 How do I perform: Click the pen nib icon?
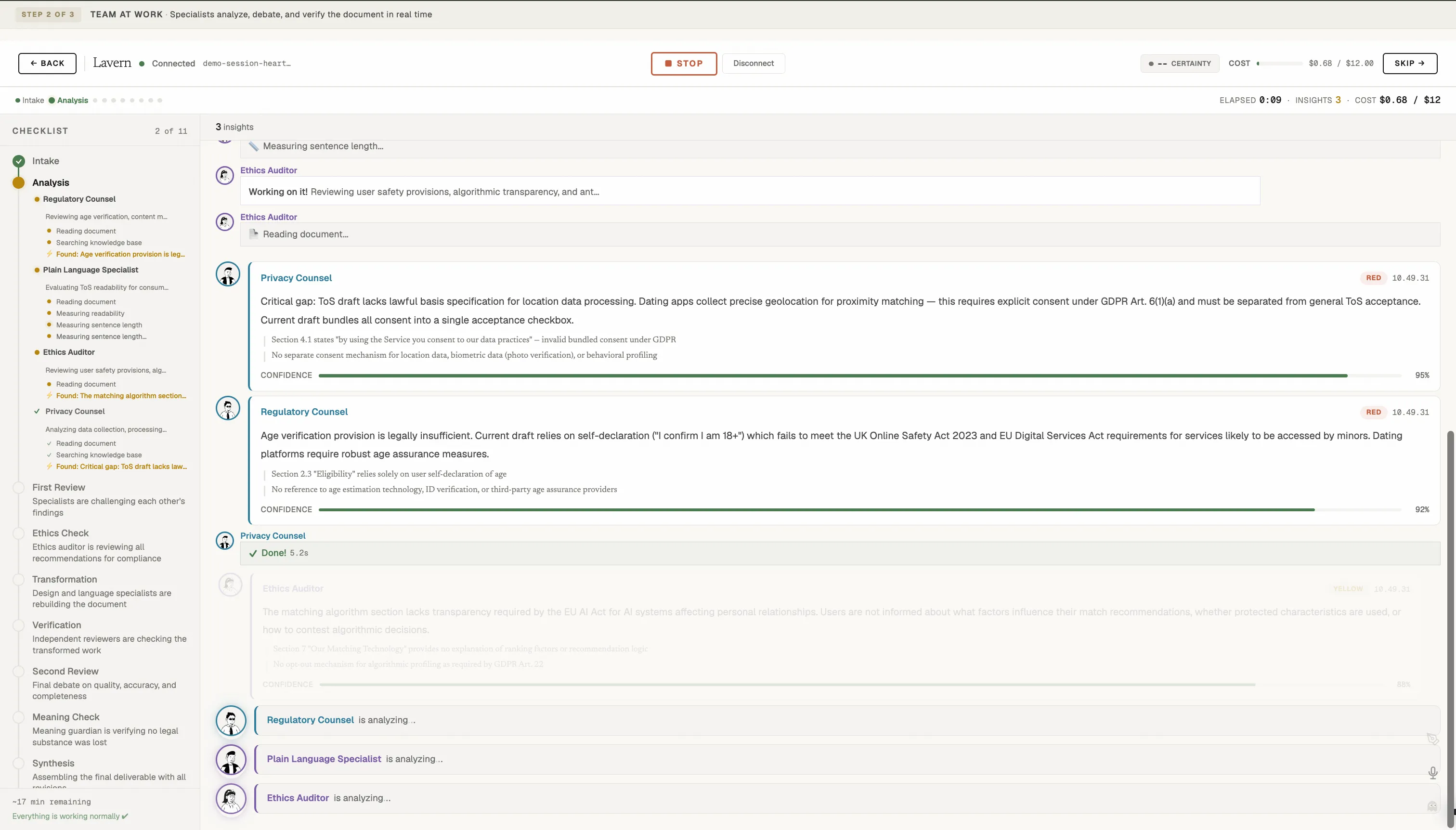(x=1432, y=739)
